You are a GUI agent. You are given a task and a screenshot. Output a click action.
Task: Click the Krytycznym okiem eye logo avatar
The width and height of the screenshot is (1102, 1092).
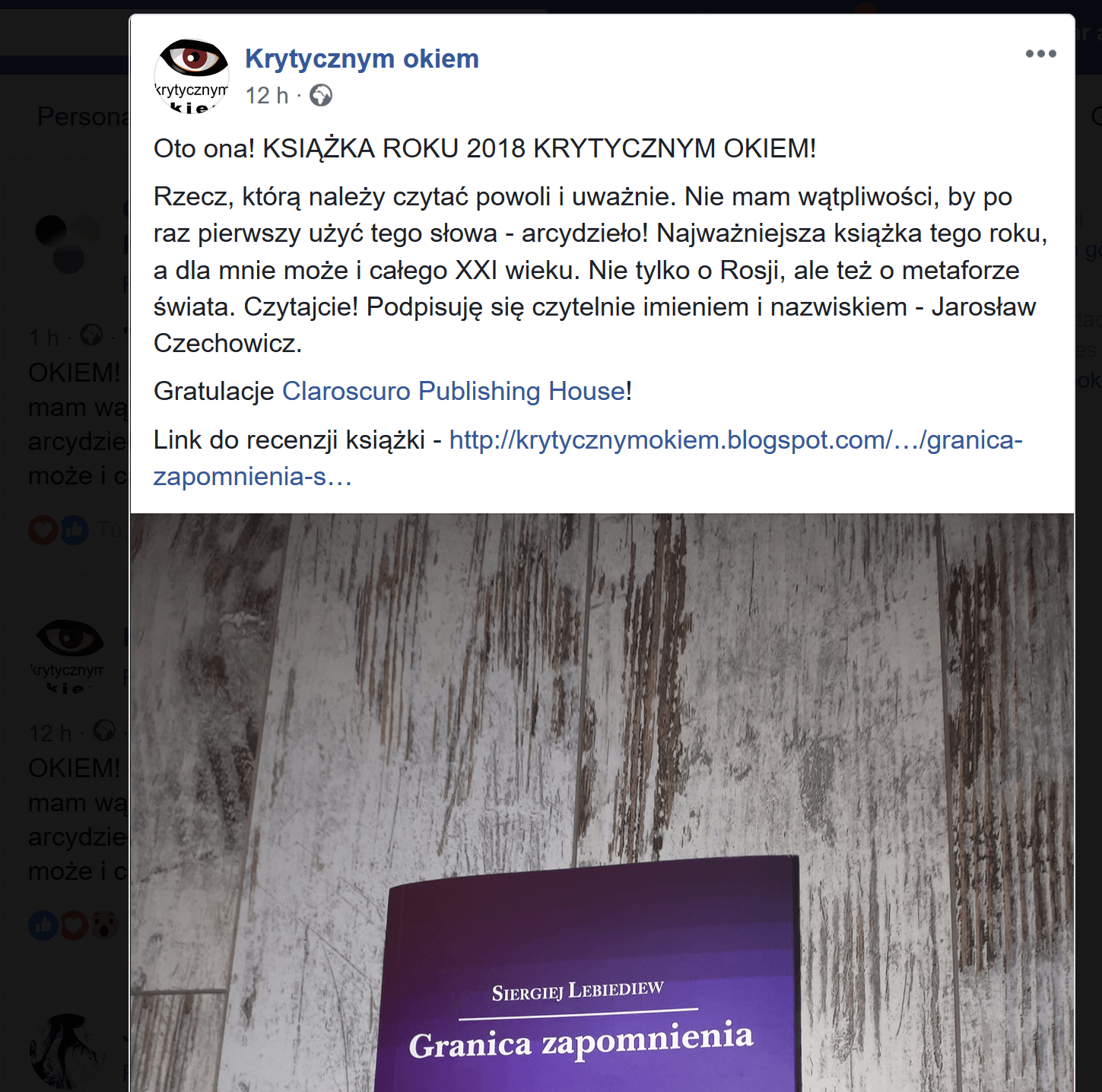click(x=192, y=75)
